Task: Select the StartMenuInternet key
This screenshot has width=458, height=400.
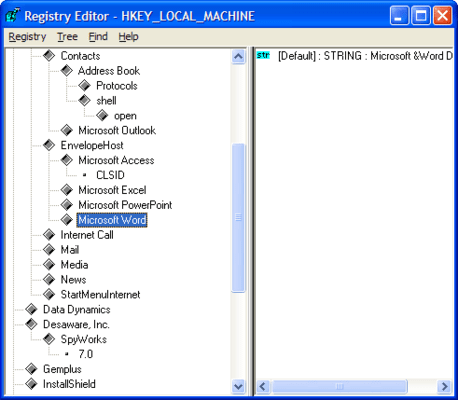Action: coord(100,294)
